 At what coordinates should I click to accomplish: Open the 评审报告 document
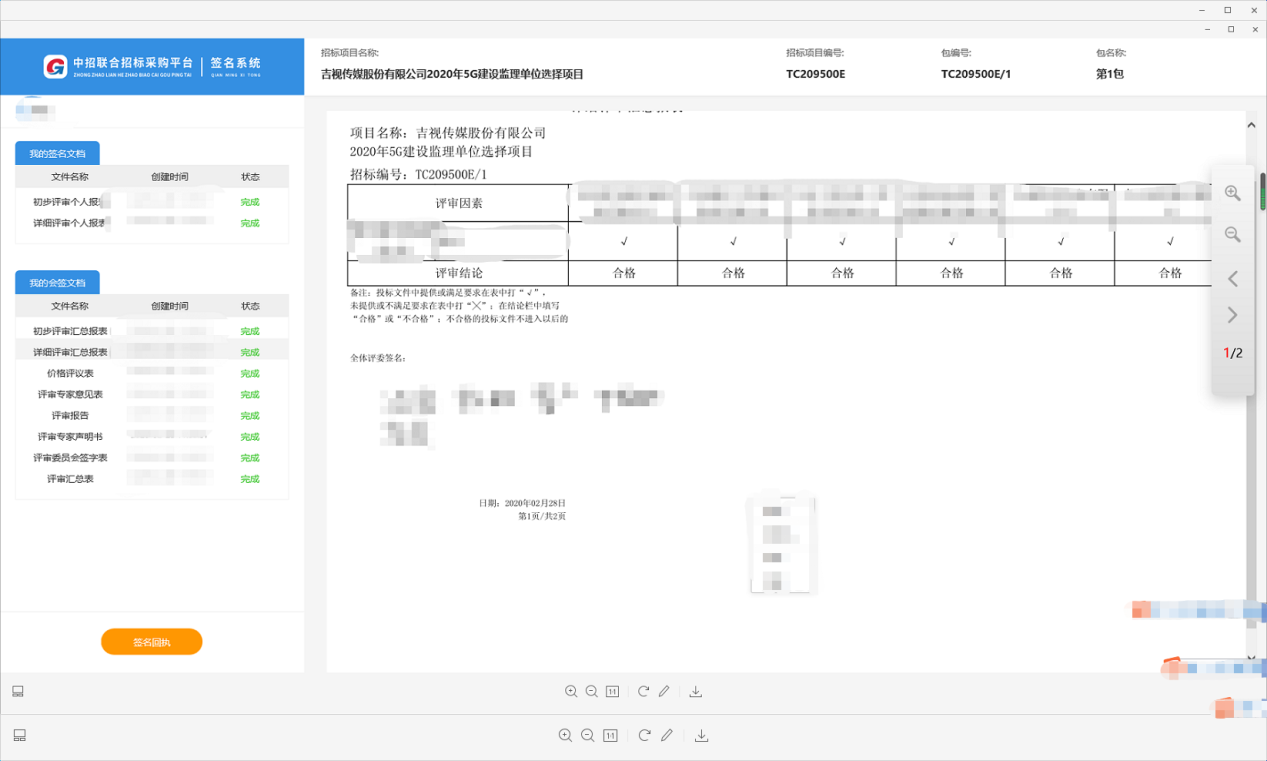coord(70,415)
